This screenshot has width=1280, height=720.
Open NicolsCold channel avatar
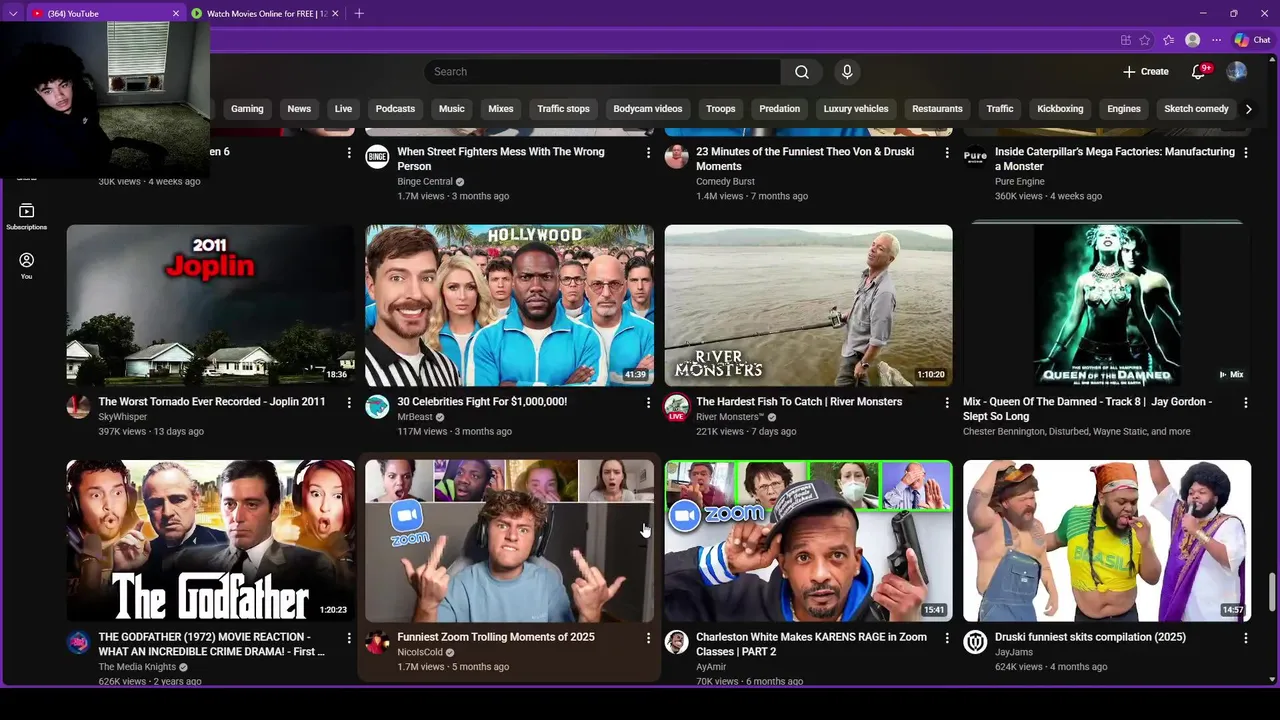[377, 642]
